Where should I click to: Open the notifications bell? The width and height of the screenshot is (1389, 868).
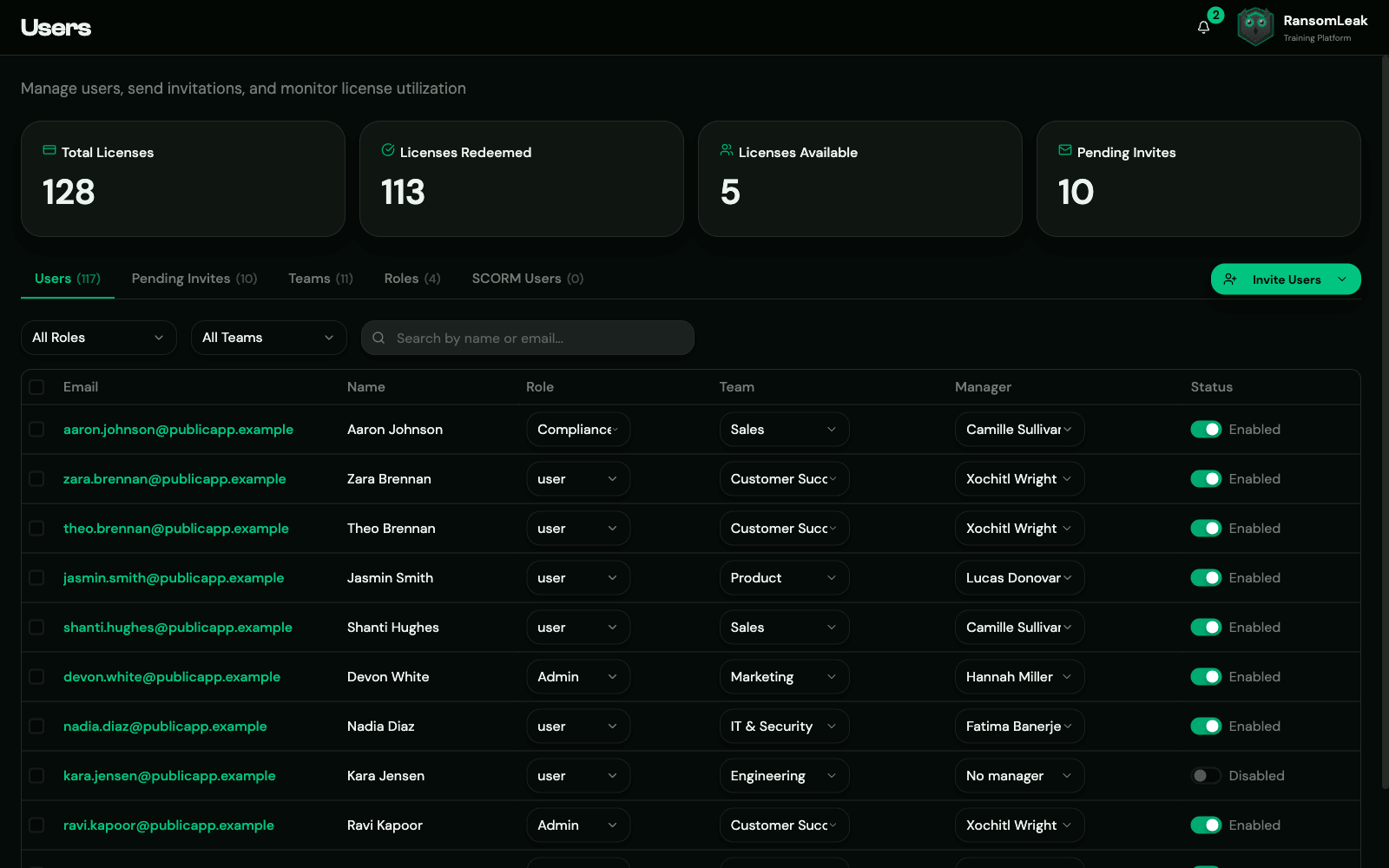[1203, 28]
